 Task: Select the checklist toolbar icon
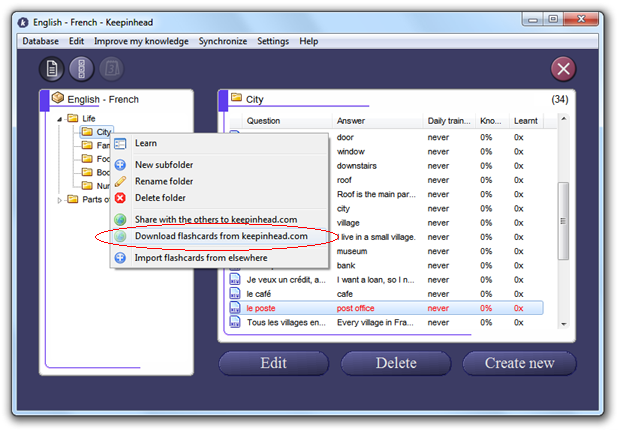click(81, 69)
